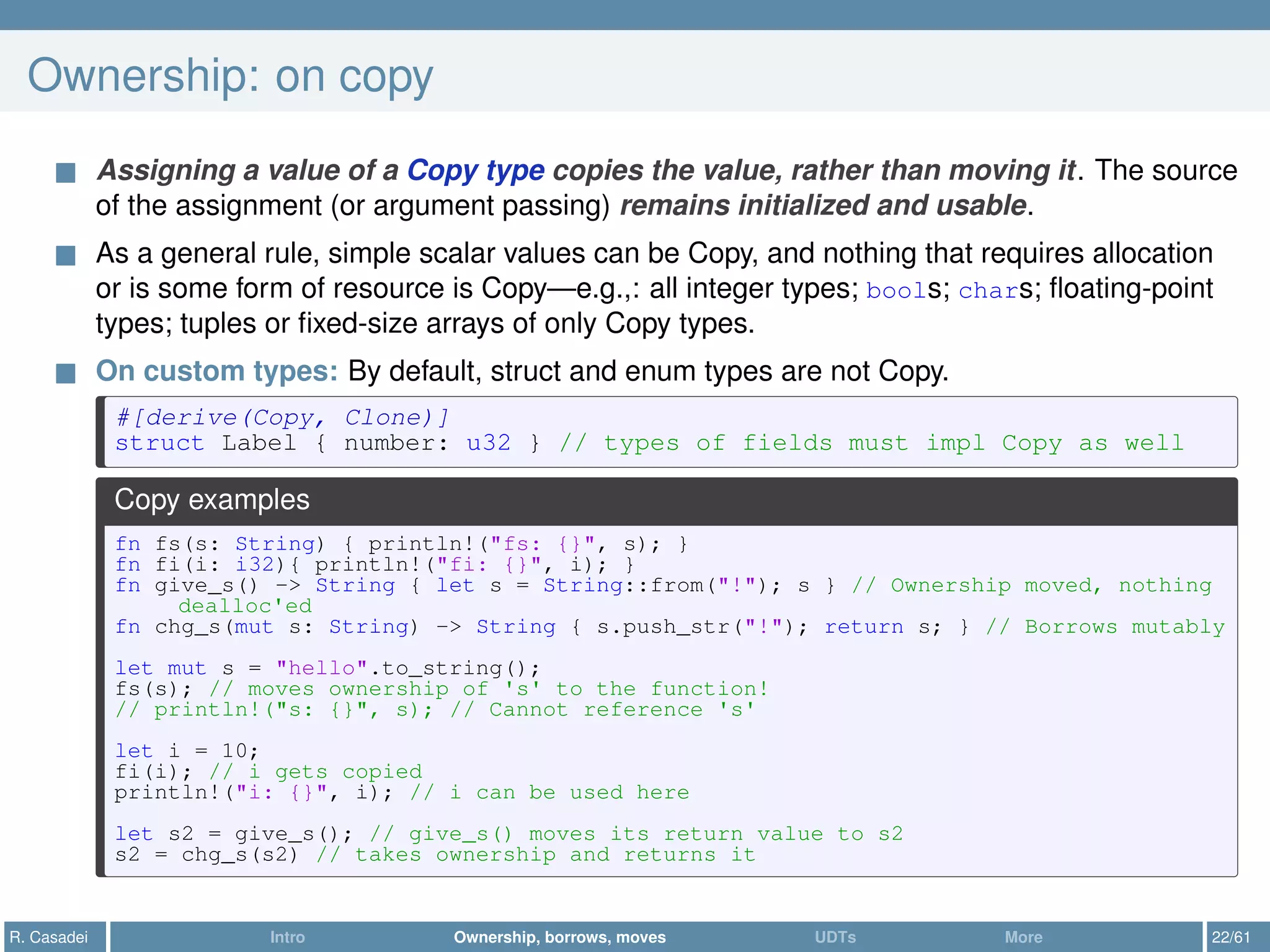Open the Intro section in footer
The width and height of the screenshot is (1270, 952).
[x=287, y=937]
